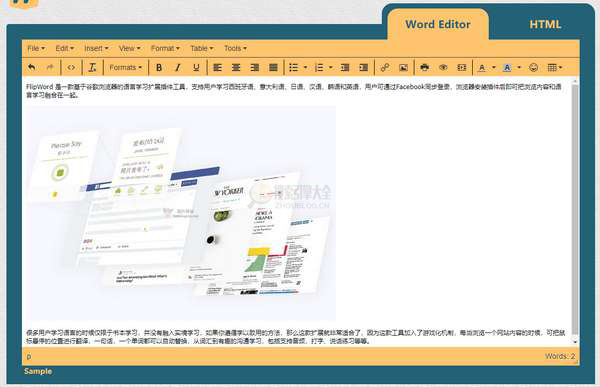
Task: Print the document with the printer icon
Action: pos(424,68)
